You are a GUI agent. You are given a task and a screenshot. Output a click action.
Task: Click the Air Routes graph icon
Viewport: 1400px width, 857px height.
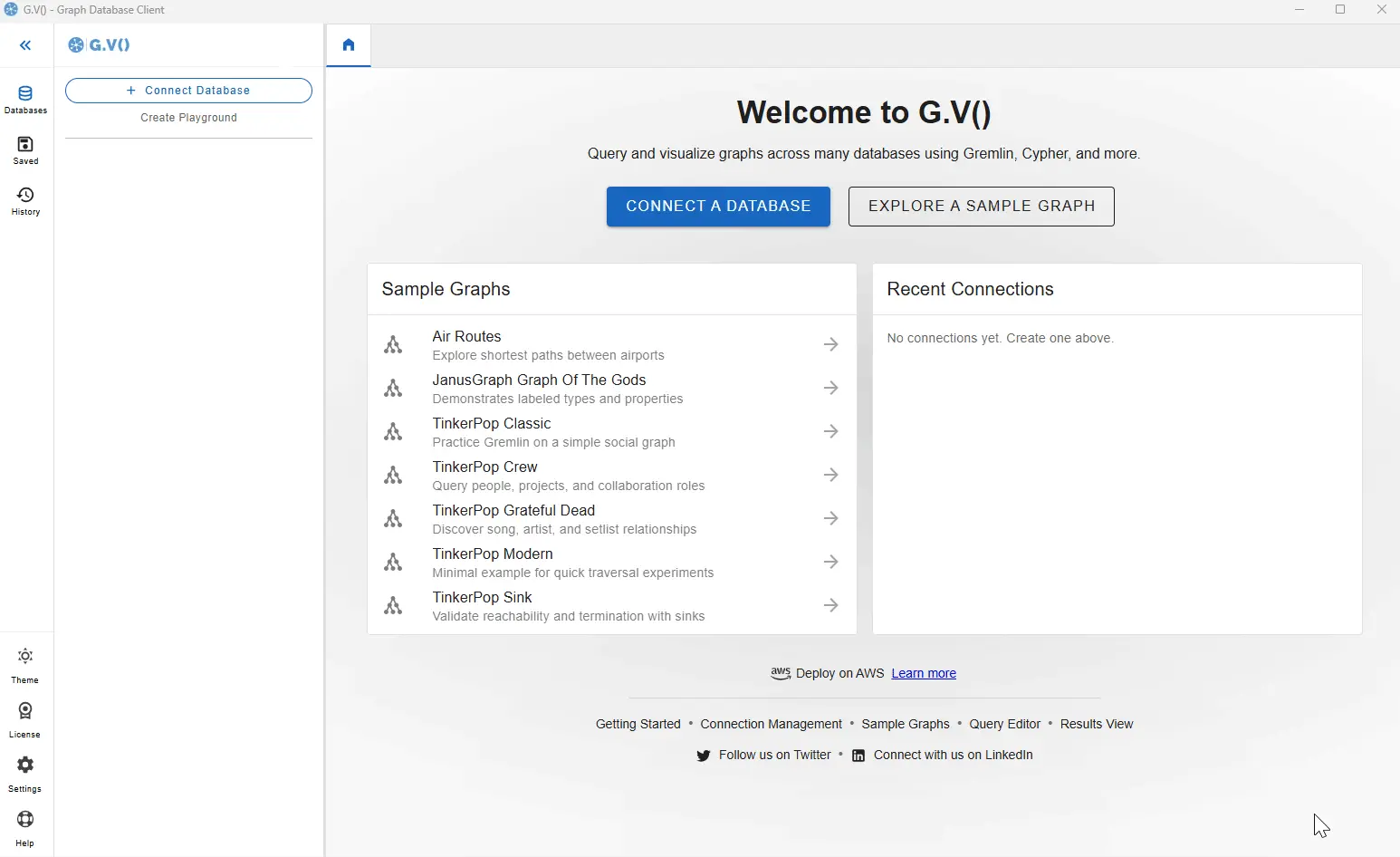[395, 344]
